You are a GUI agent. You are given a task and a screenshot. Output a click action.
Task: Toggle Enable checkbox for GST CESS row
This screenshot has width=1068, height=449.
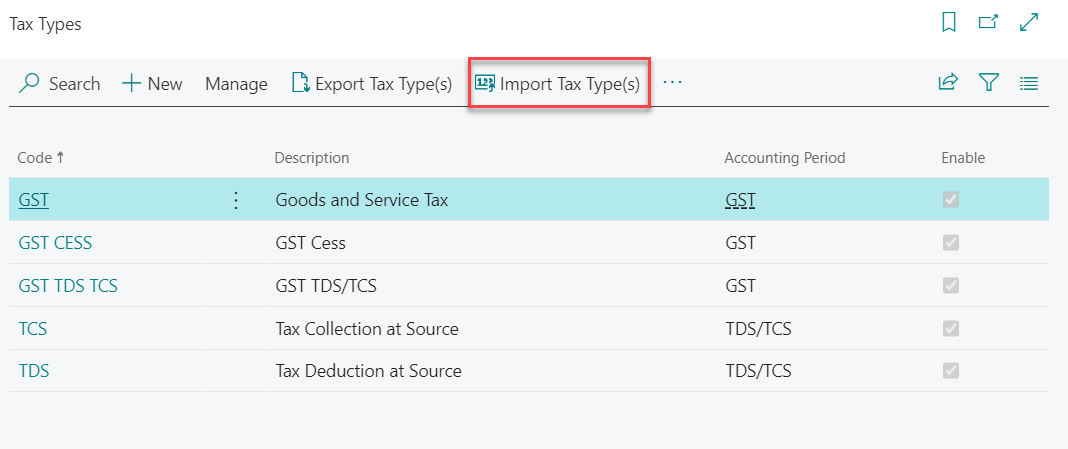click(951, 243)
